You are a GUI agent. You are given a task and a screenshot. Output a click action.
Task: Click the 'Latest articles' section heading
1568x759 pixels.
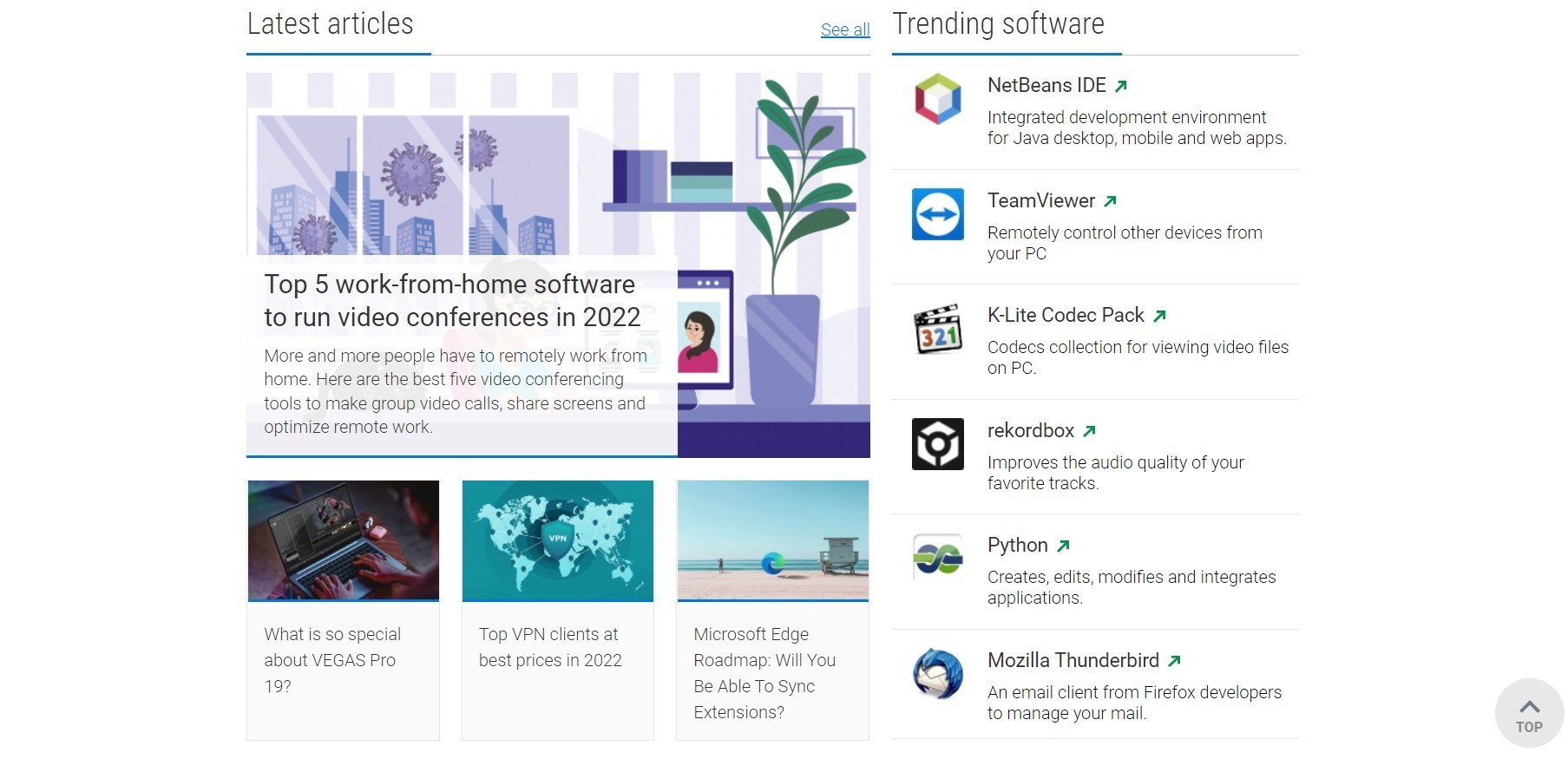331,24
